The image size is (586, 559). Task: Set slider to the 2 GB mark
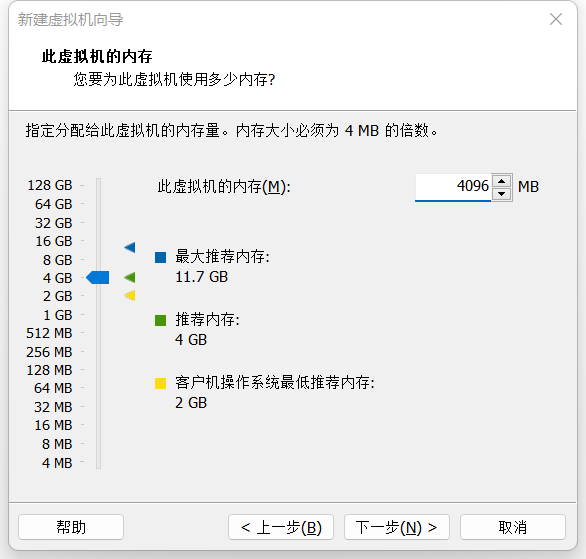pos(98,296)
